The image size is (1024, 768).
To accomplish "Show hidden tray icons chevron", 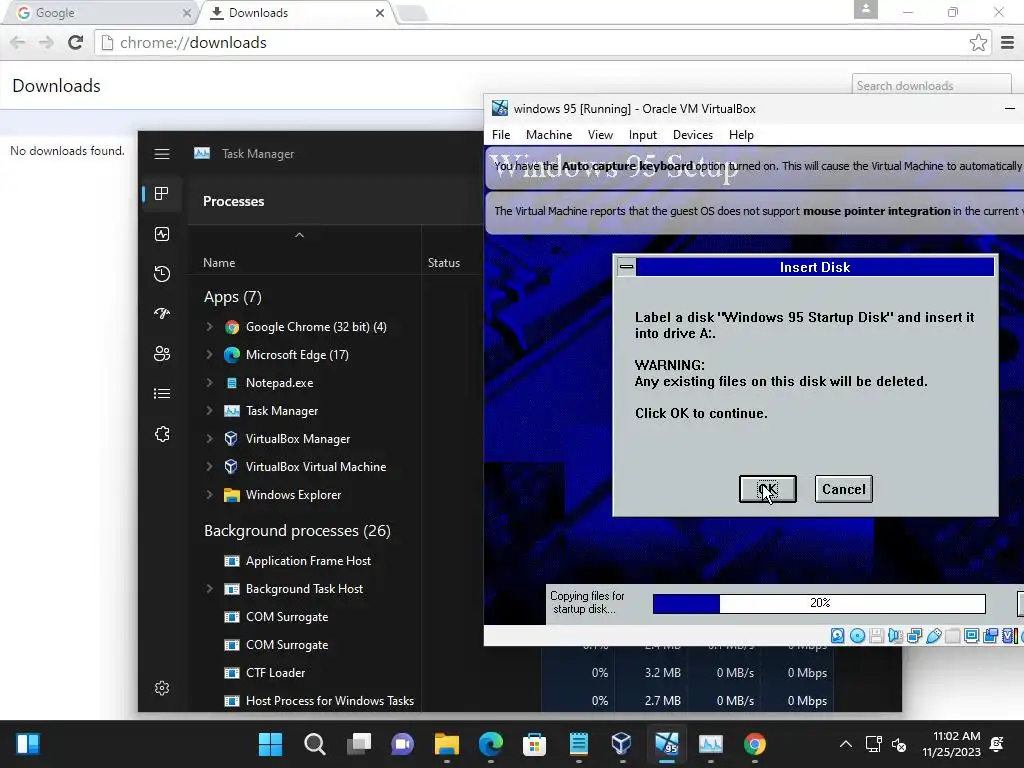I will click(x=845, y=744).
